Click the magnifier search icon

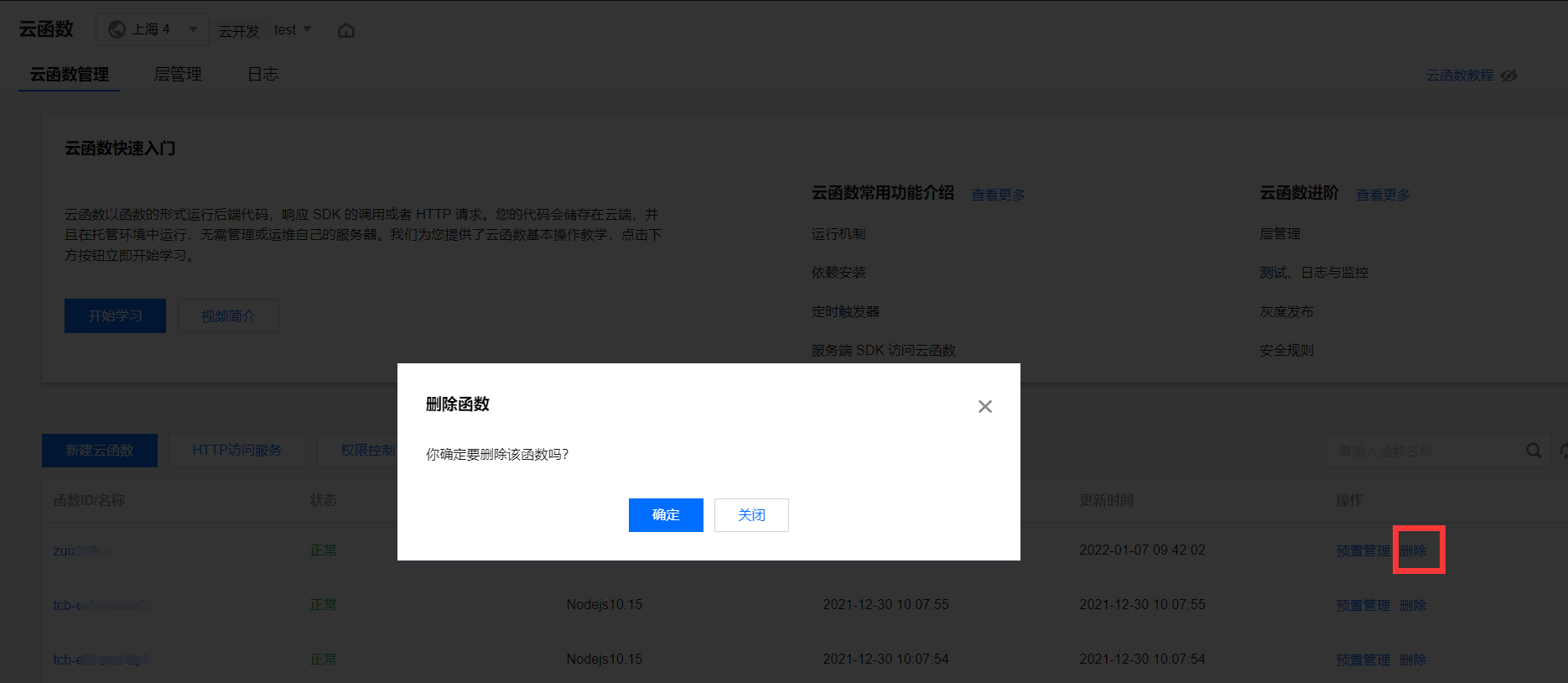tap(1534, 451)
